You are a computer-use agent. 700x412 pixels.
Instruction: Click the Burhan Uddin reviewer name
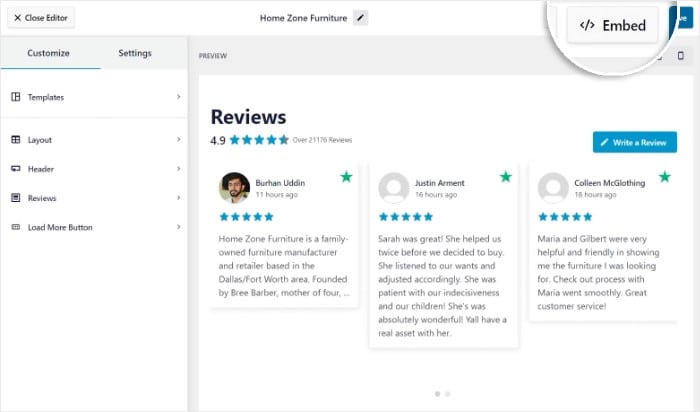tap(280, 183)
